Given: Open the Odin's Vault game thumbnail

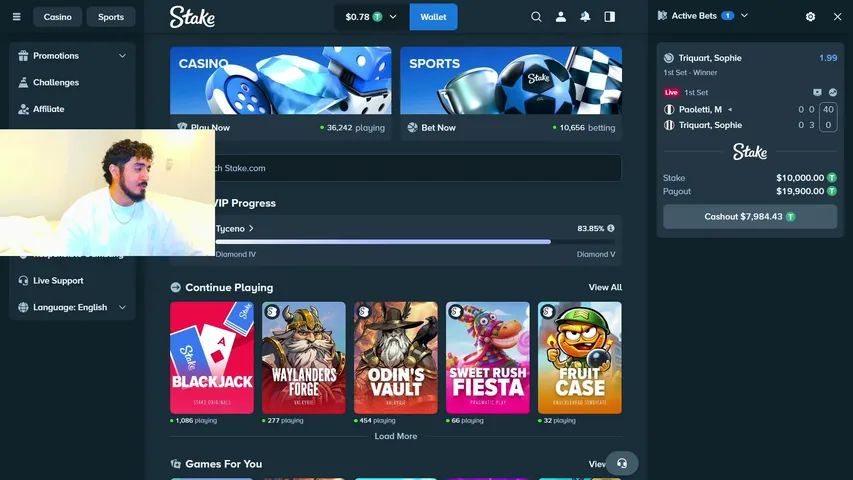Looking at the screenshot, I should [395, 358].
